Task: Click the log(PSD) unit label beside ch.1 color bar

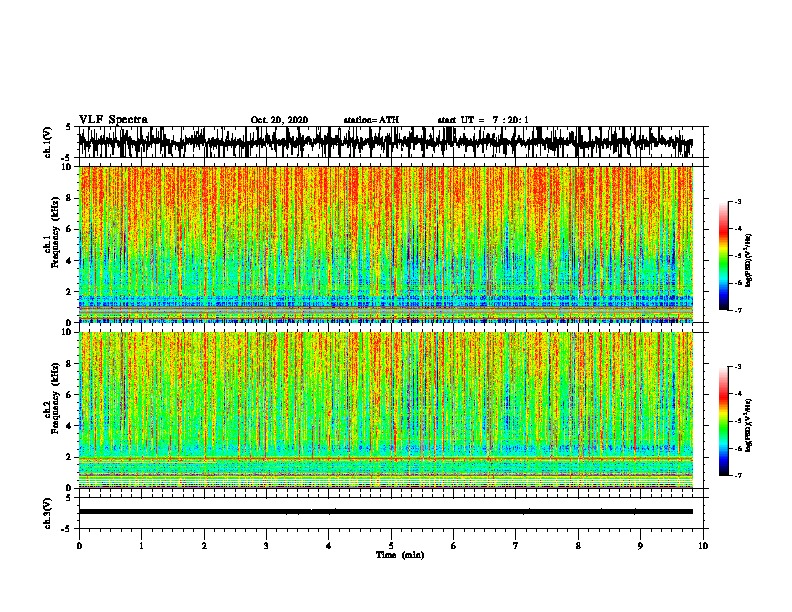Action: 749,260
